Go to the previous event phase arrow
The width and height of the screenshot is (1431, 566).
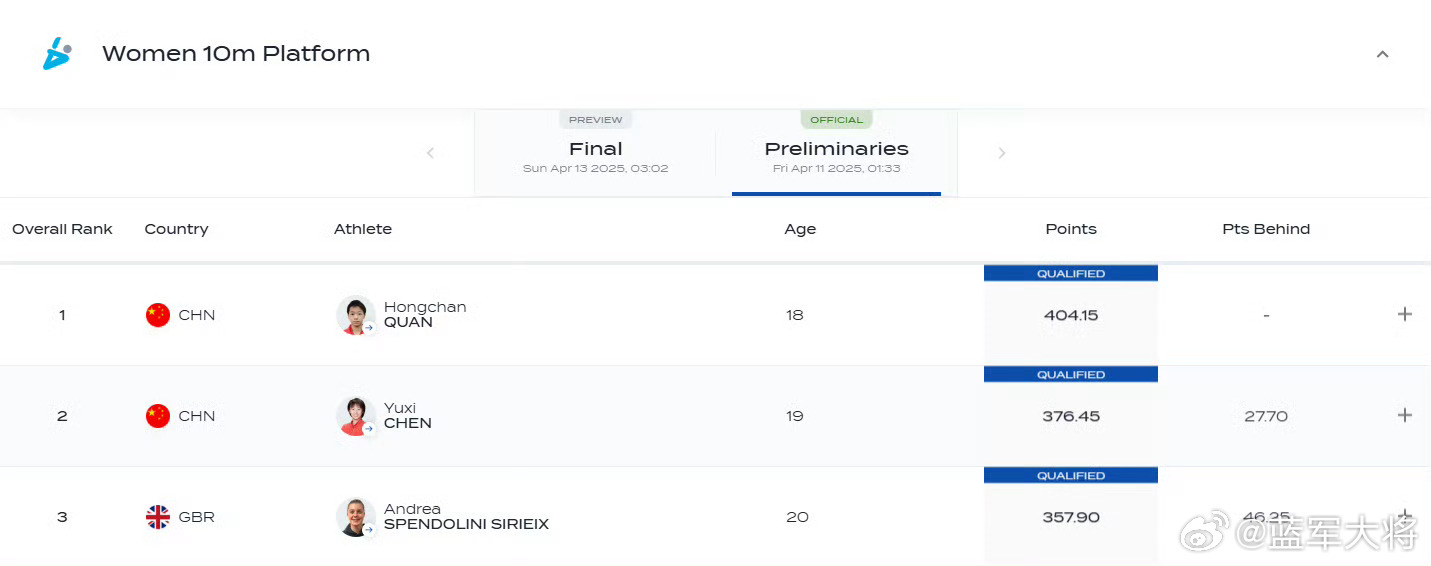pyautogui.click(x=430, y=153)
